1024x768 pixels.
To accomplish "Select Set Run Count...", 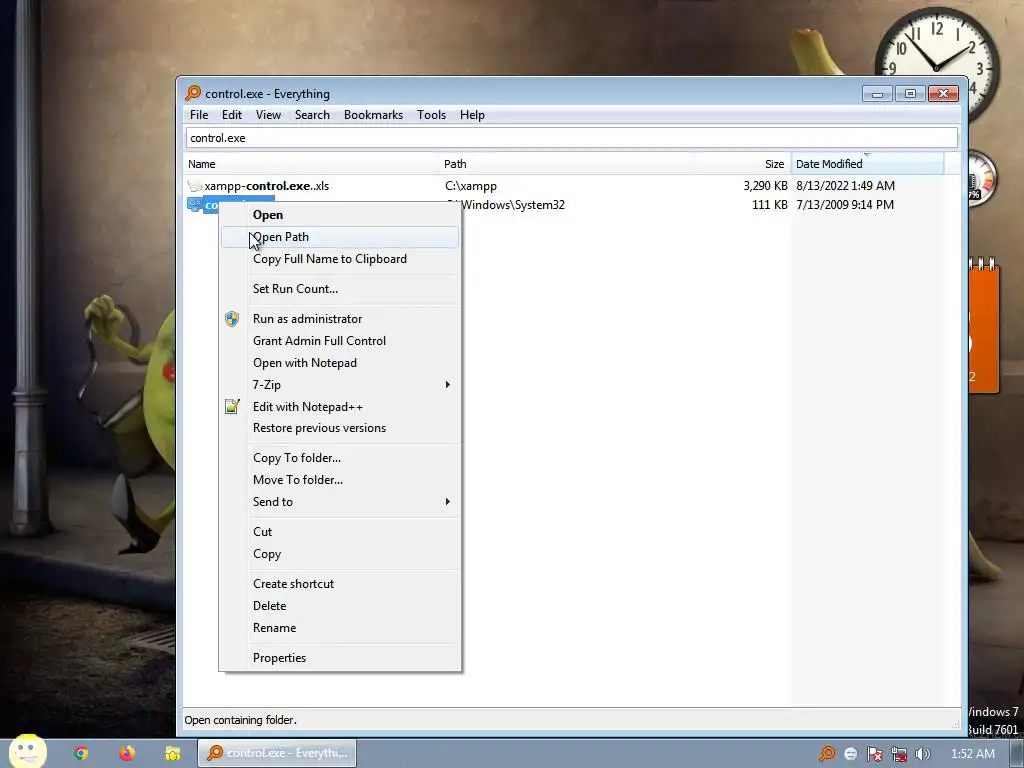I will click(x=340, y=289).
